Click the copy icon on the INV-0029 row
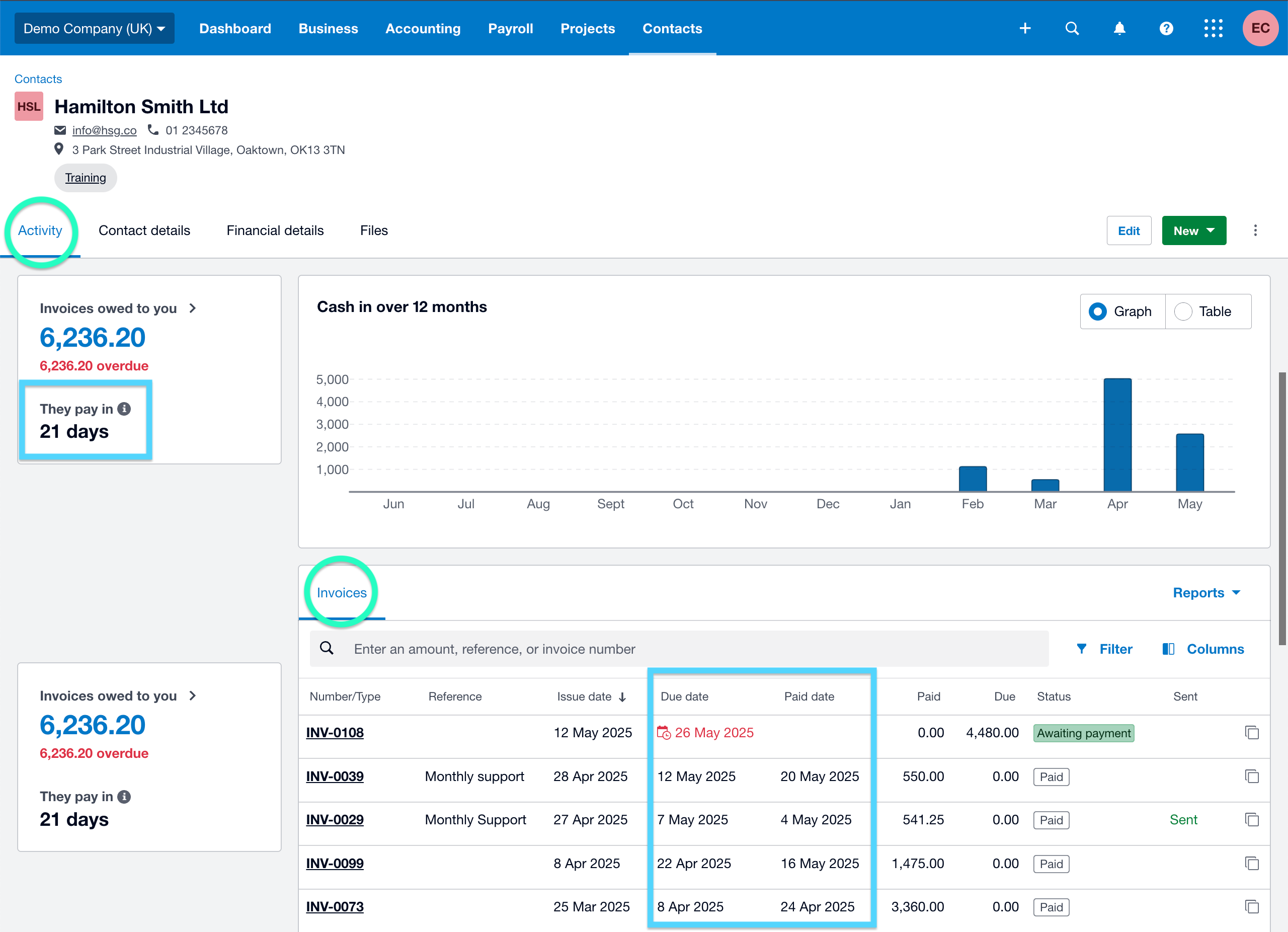1288x932 pixels. pyautogui.click(x=1252, y=820)
